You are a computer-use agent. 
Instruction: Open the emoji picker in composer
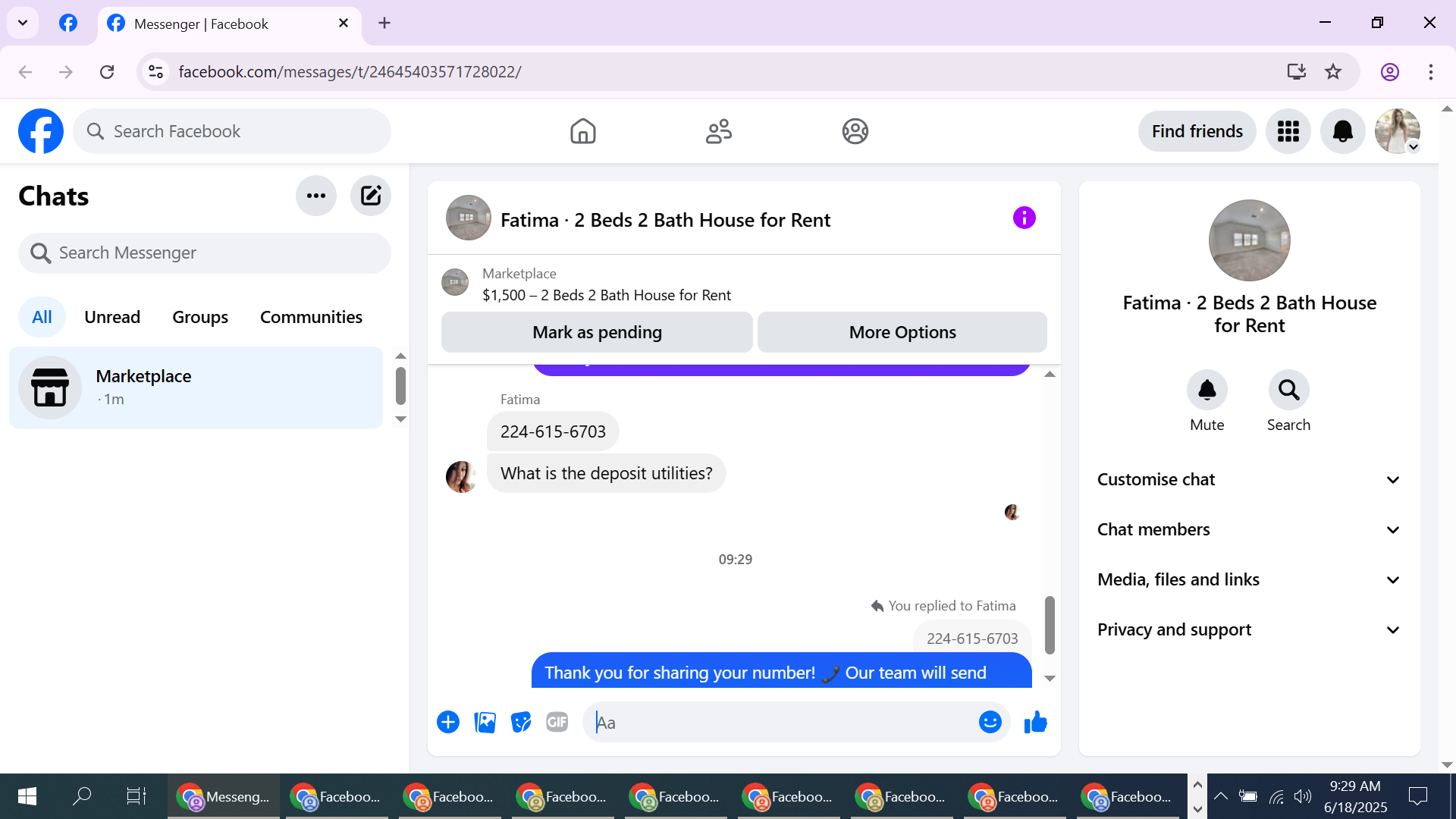coord(990,722)
